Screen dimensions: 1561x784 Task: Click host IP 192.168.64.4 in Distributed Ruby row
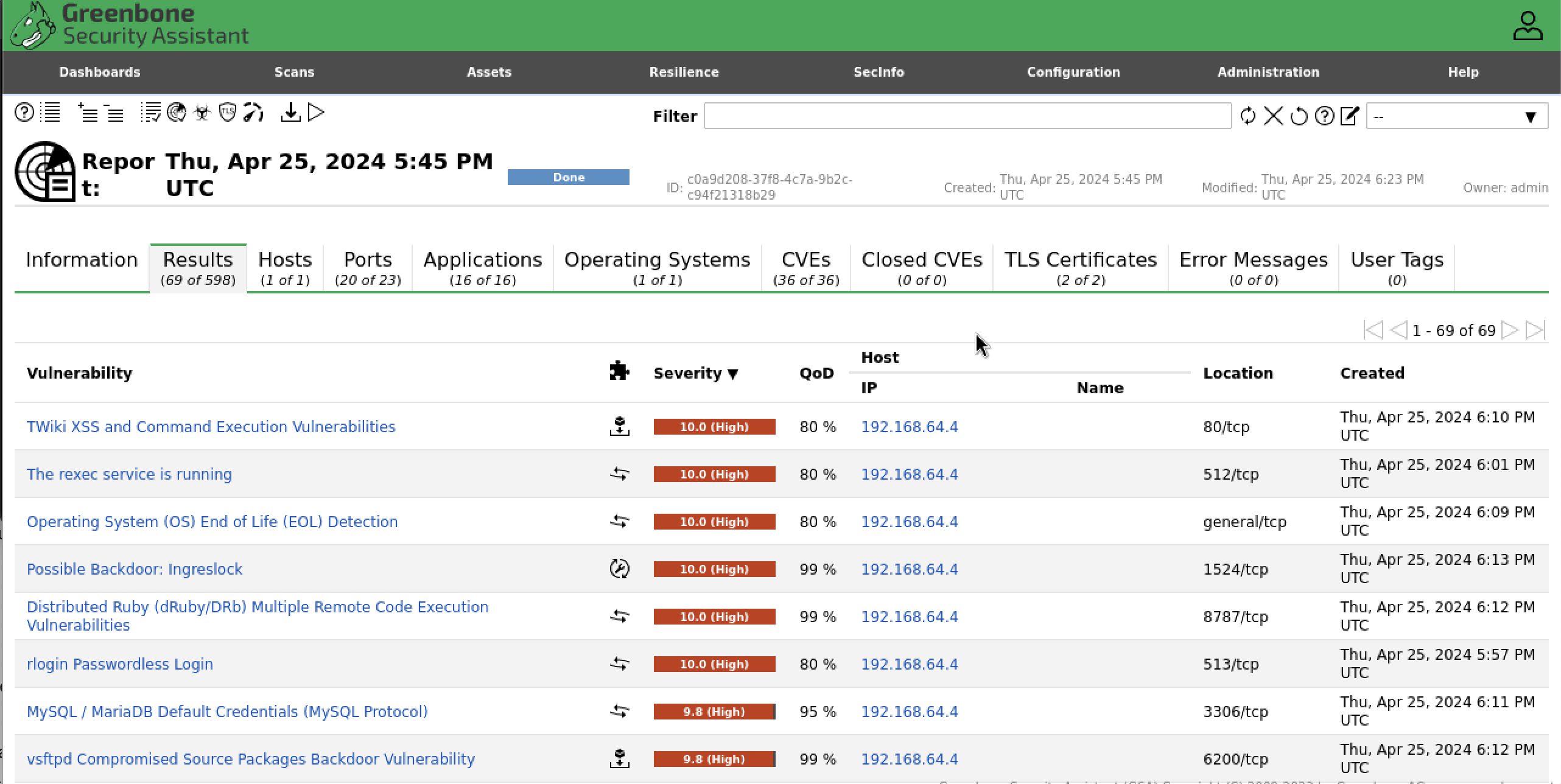(x=909, y=616)
